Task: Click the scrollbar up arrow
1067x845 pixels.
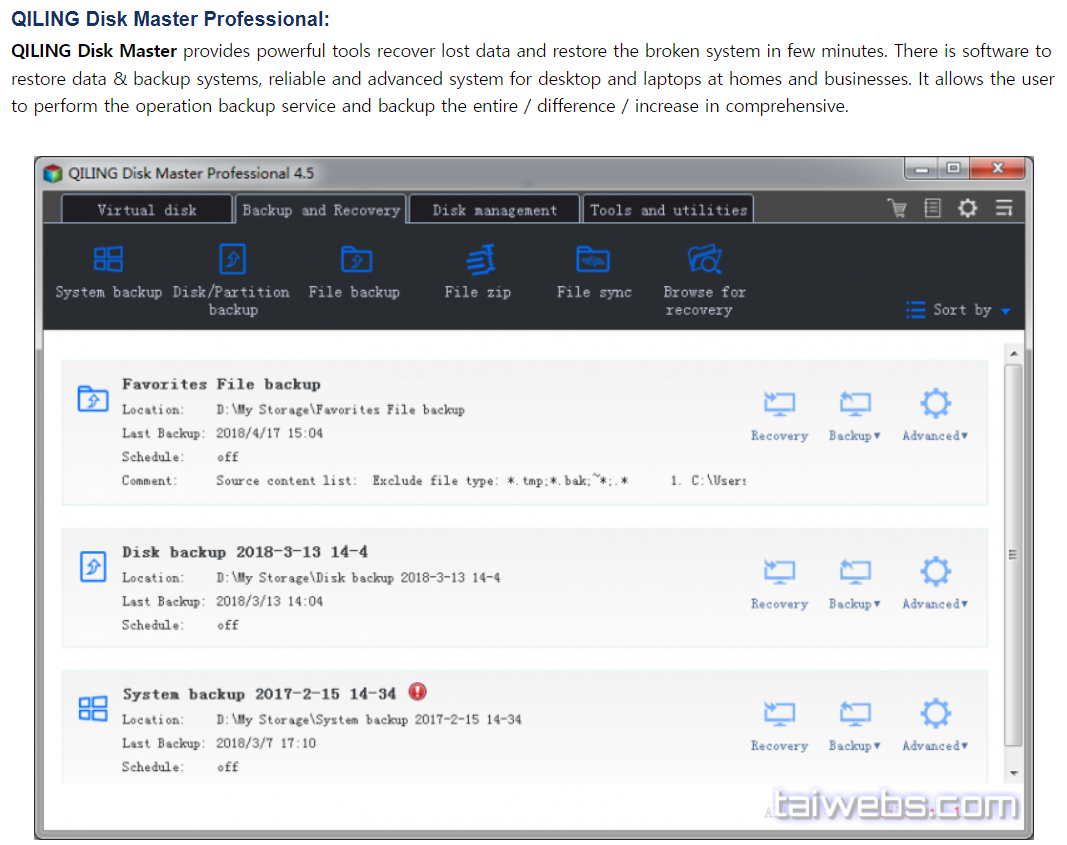Action: [x=1014, y=353]
